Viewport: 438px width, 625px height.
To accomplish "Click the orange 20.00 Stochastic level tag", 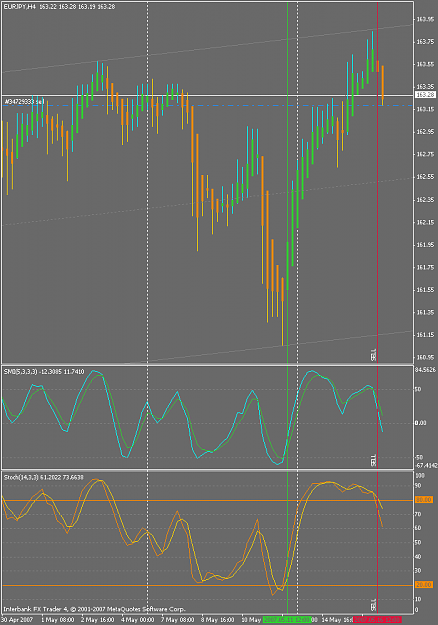I will click(424, 584).
